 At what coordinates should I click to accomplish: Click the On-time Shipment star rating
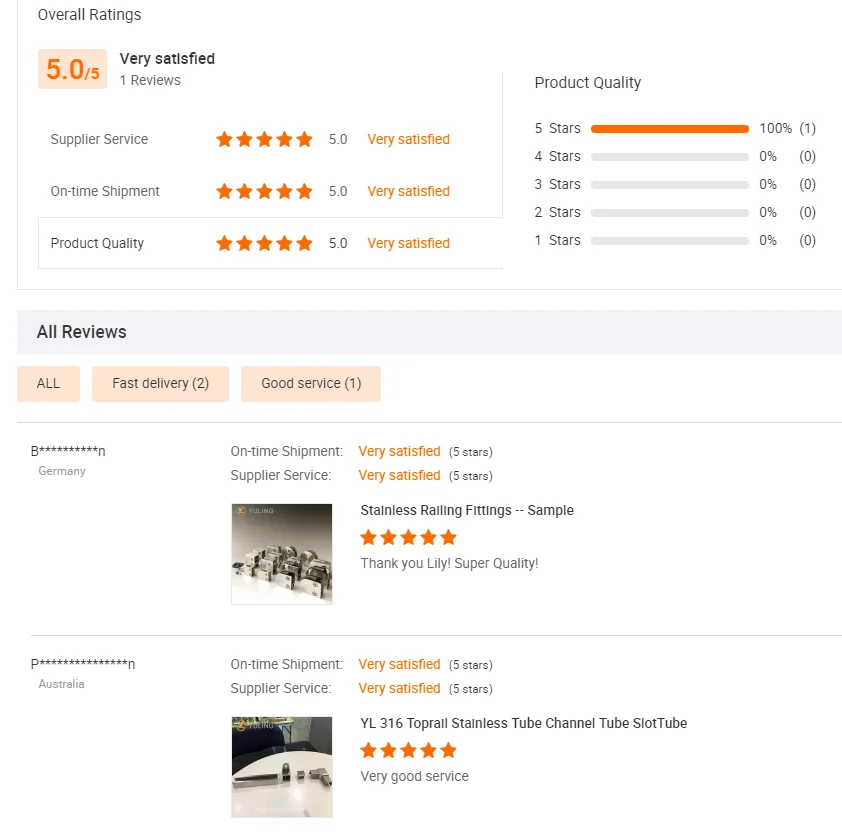pyautogui.click(x=264, y=192)
